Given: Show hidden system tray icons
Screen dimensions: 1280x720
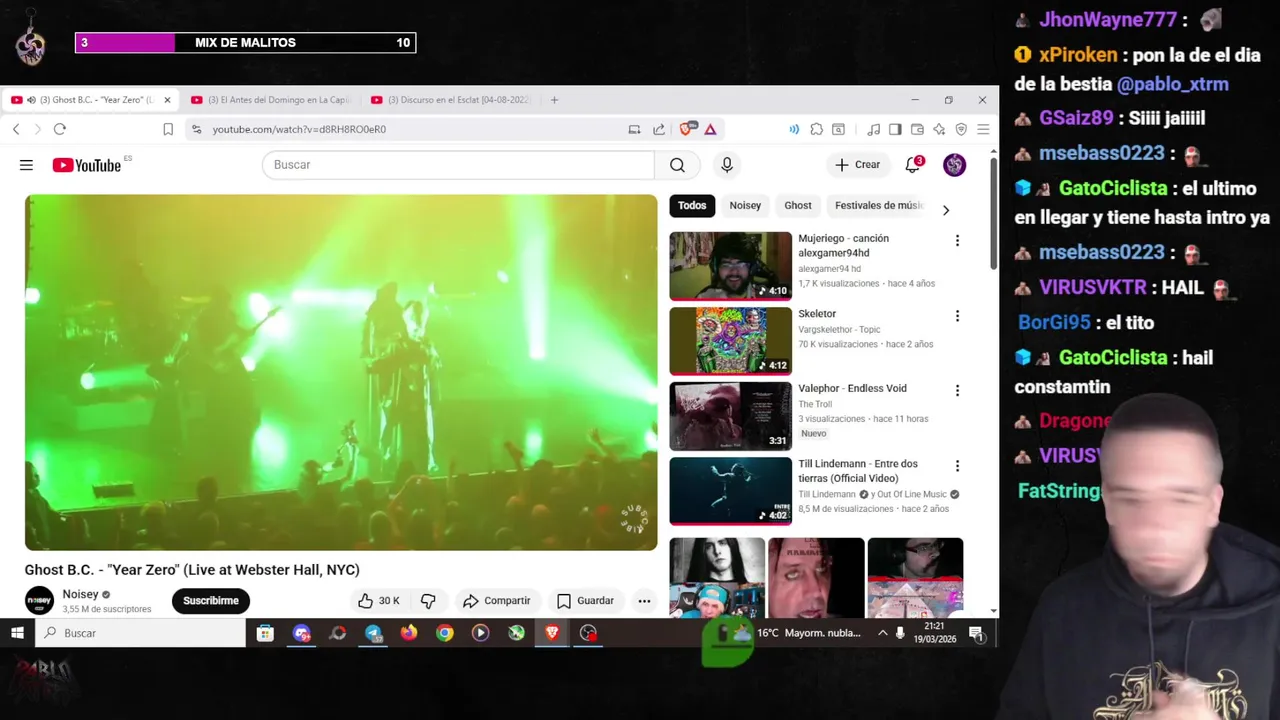Looking at the screenshot, I should coord(882,633).
